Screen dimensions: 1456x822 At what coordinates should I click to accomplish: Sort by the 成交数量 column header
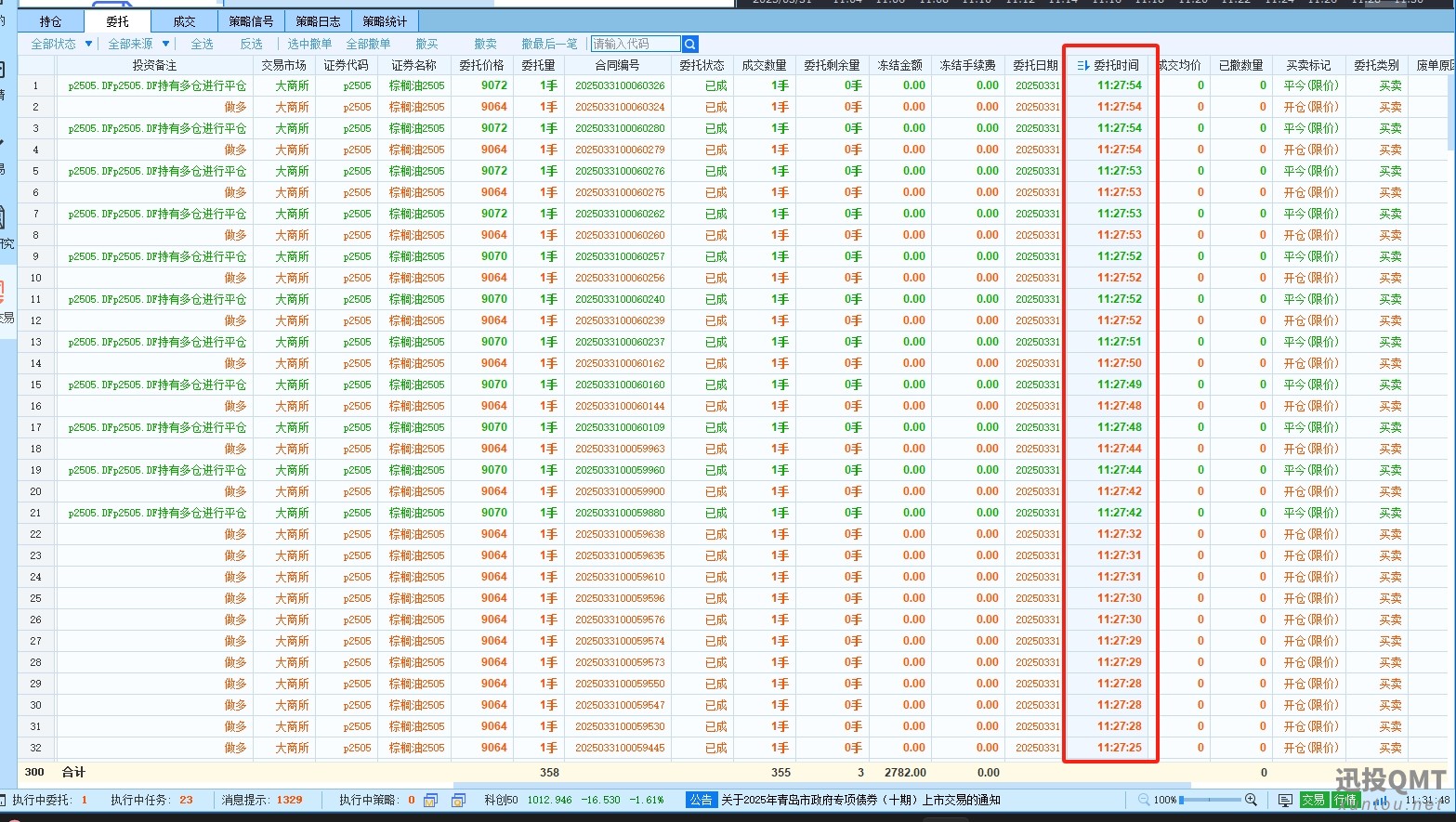click(764, 65)
